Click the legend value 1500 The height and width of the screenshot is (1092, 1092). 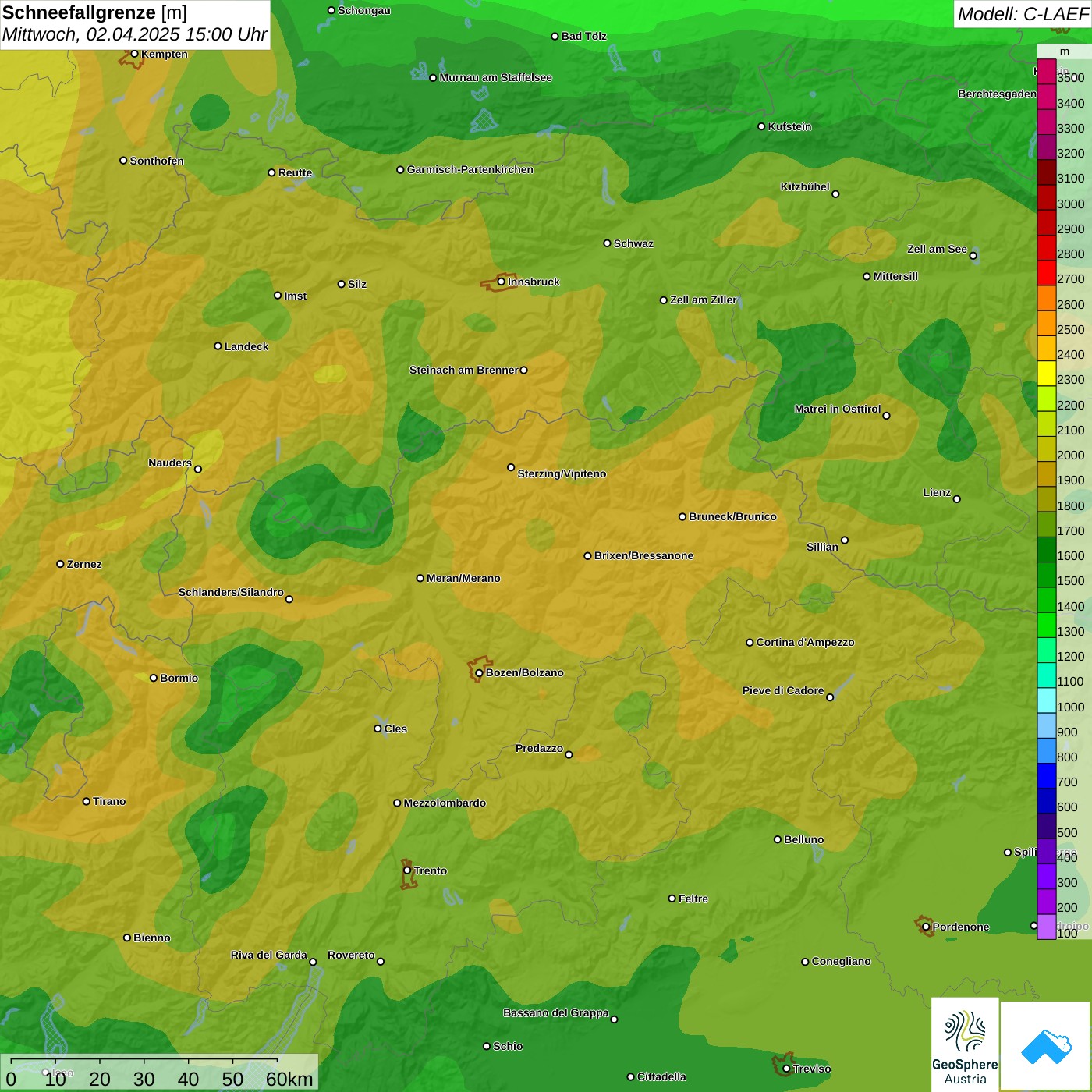pos(1071,580)
